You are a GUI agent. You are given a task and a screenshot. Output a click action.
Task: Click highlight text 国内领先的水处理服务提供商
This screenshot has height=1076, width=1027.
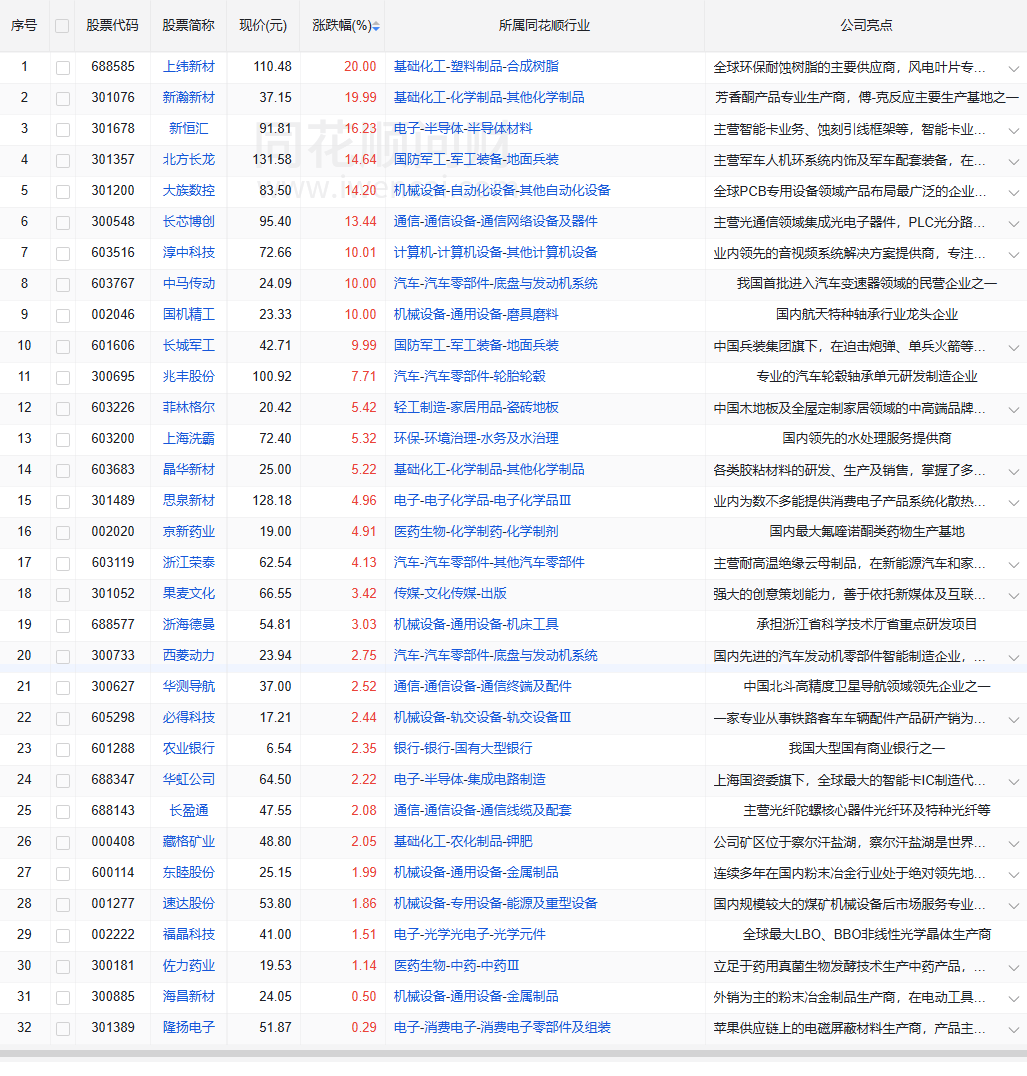click(866, 438)
